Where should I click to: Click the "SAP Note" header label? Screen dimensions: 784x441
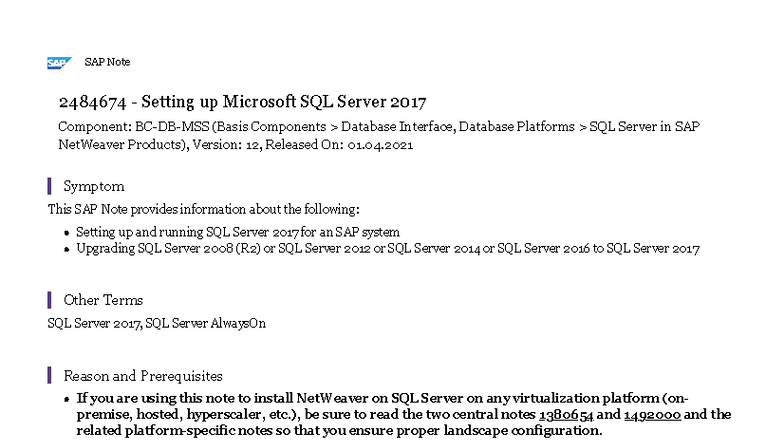tap(107, 62)
